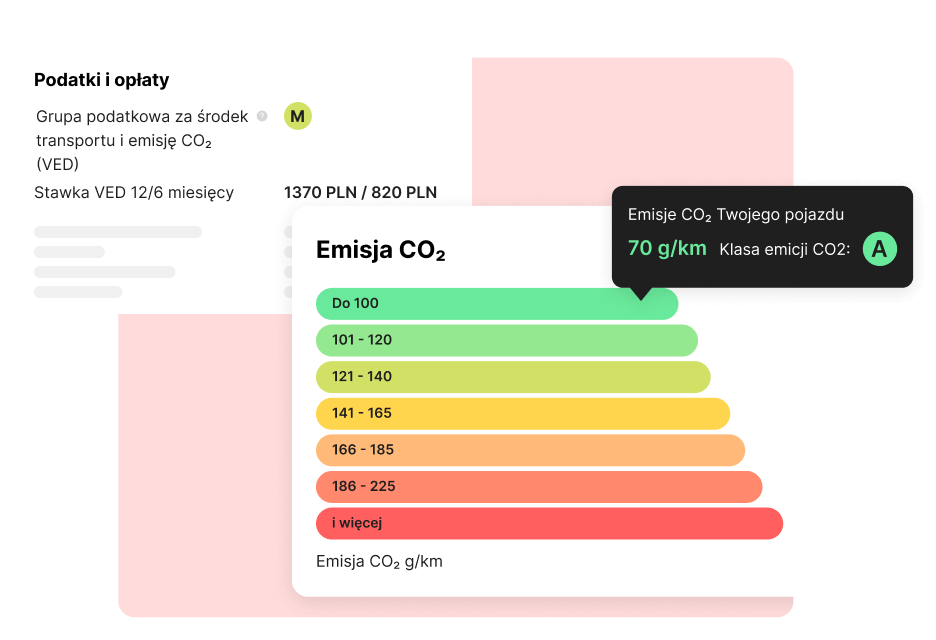Screen dimensions: 936x640
Task: Click the '70 g/km' emission value
Action: click(x=667, y=248)
